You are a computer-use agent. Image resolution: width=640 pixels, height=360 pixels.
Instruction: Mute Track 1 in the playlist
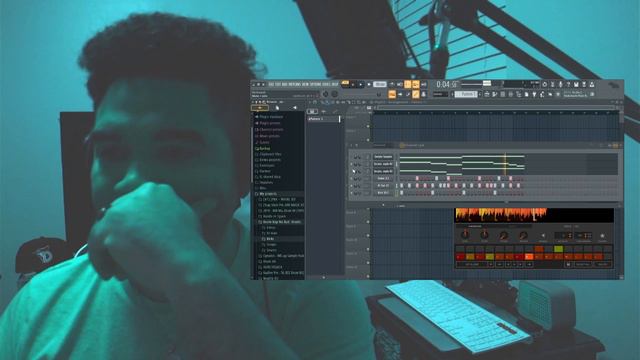point(368,126)
